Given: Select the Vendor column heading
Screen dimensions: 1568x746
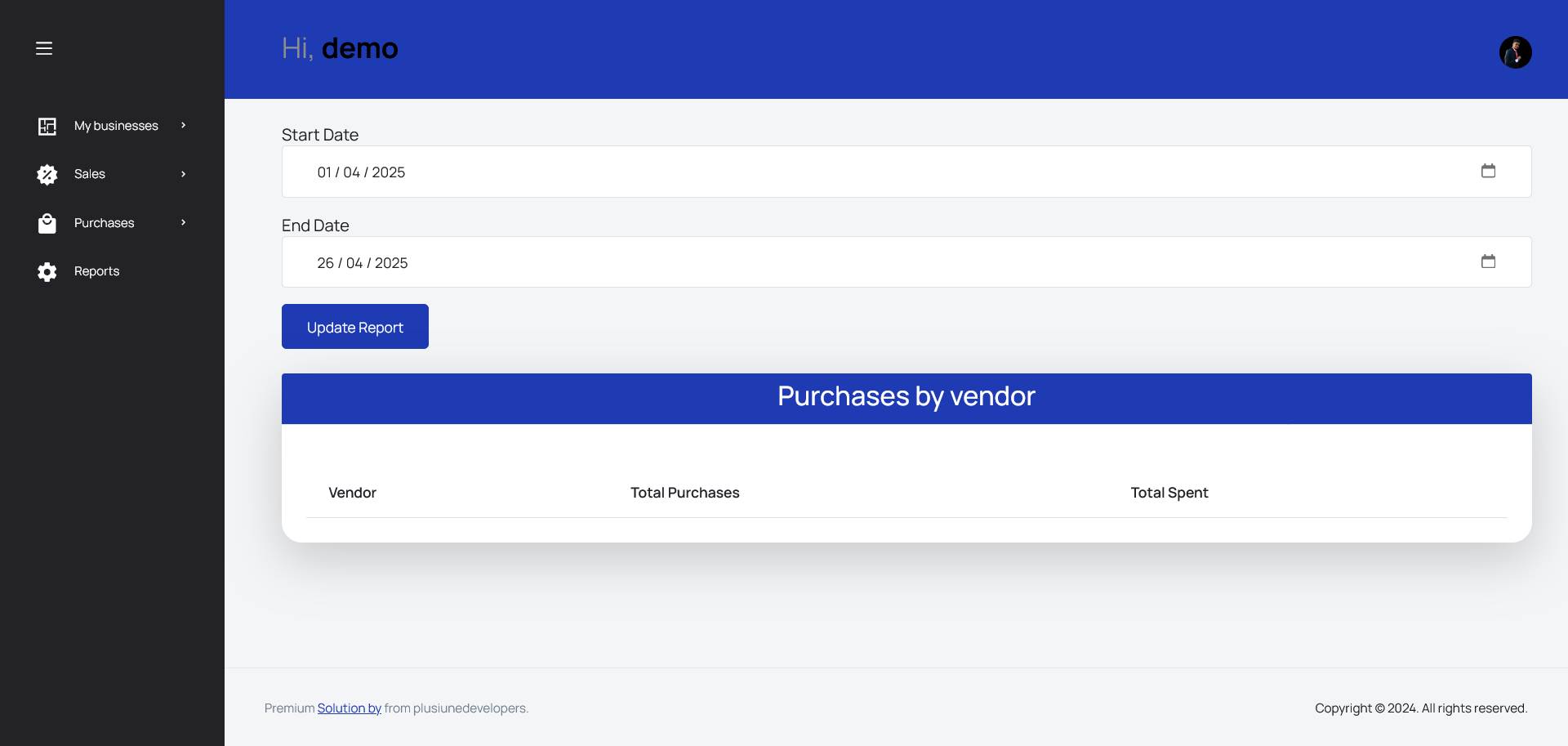Looking at the screenshot, I should coord(352,493).
